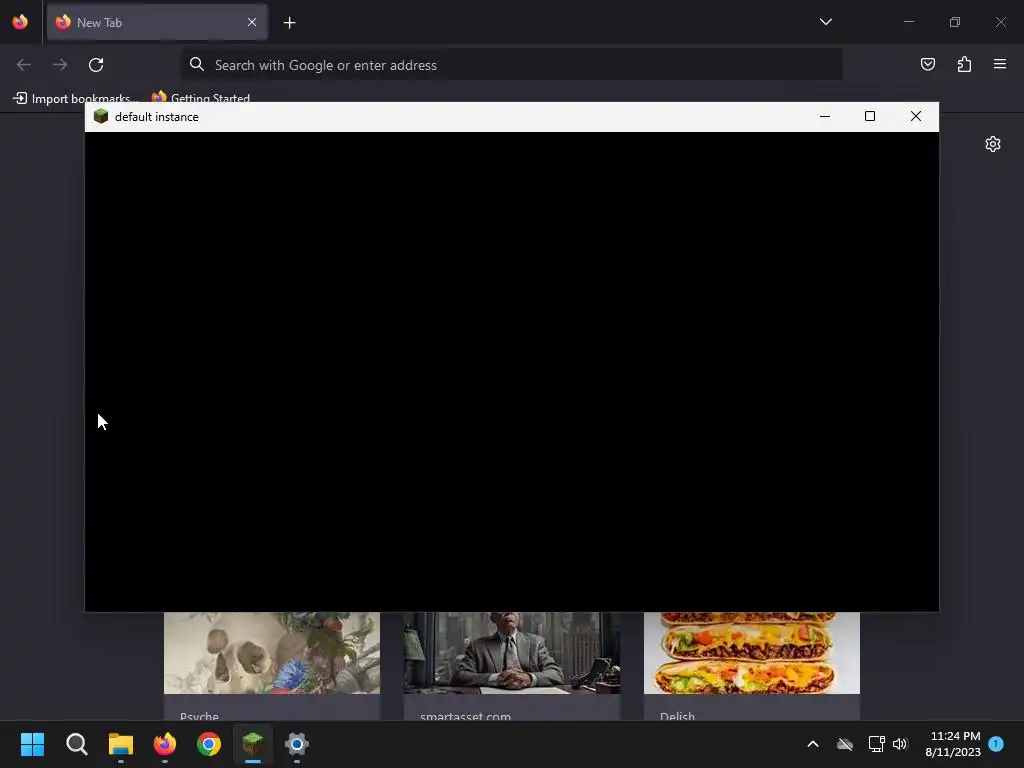
Task: Open the Windows Start menu
Action: pos(33,744)
